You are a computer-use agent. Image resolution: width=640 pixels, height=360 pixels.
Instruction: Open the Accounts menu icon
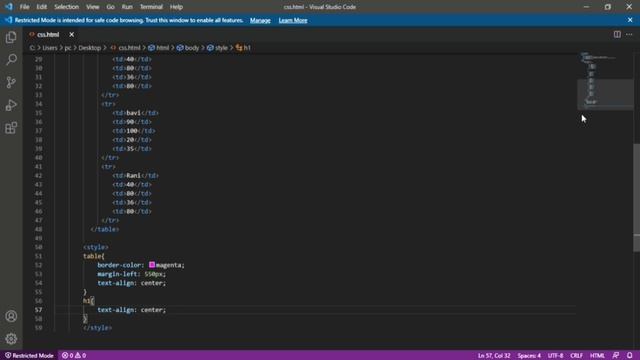(11, 316)
